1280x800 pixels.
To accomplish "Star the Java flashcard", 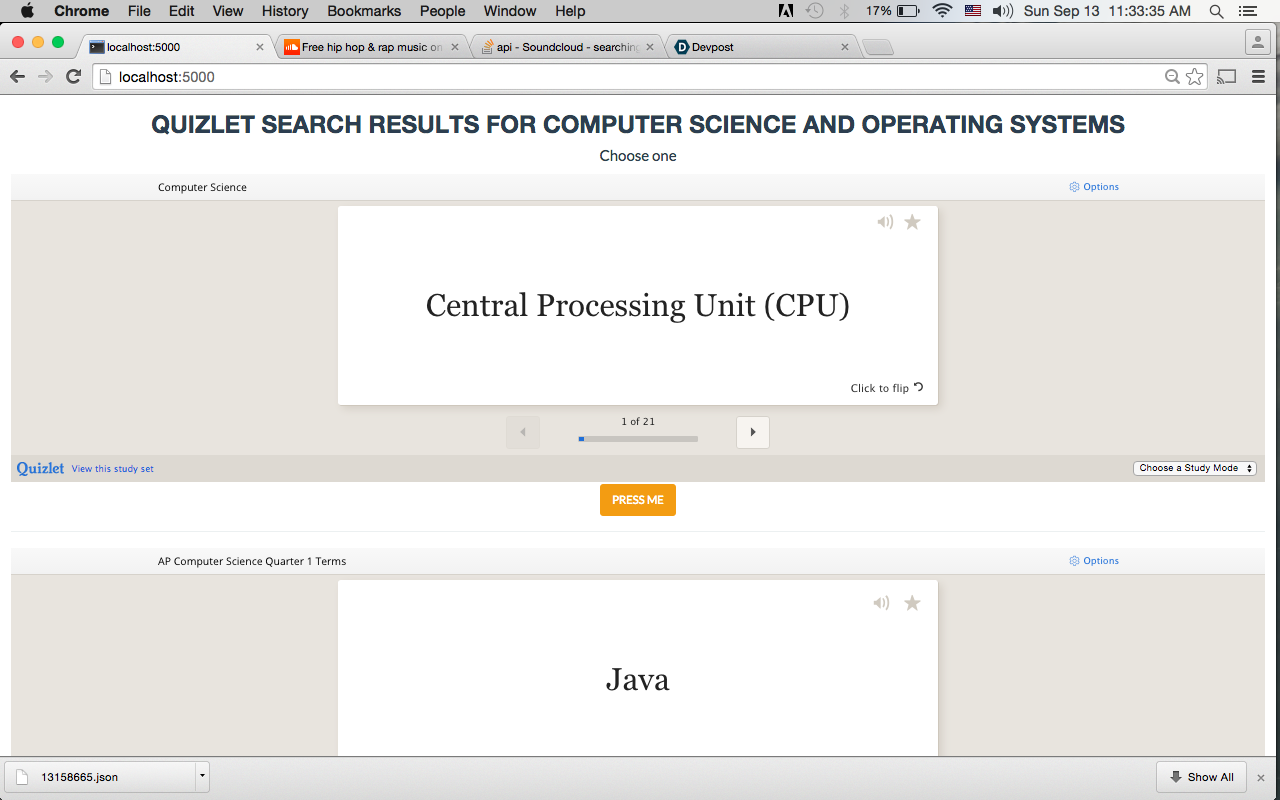I will pyautogui.click(x=912, y=603).
